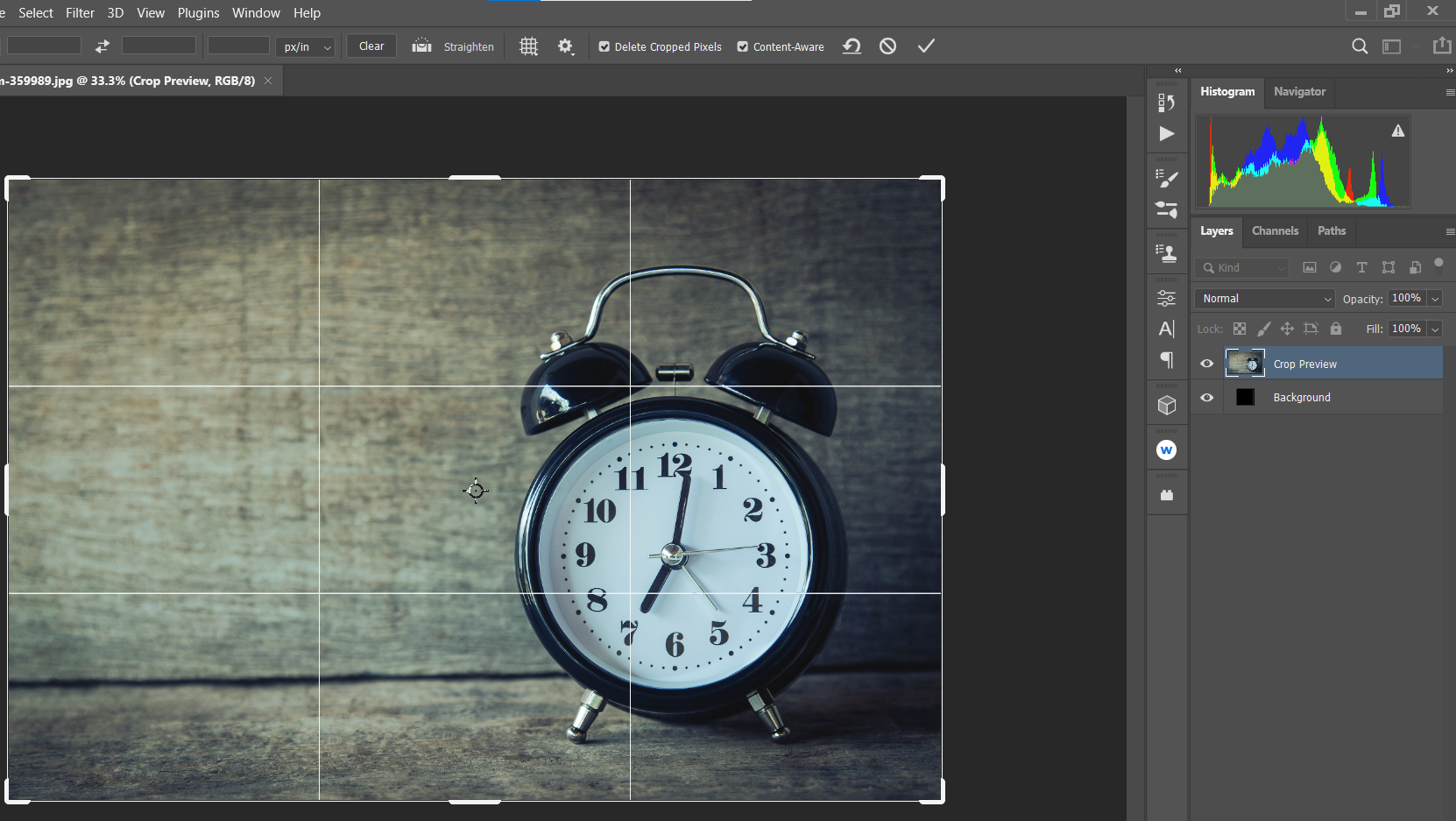Reset the crop box

[852, 46]
